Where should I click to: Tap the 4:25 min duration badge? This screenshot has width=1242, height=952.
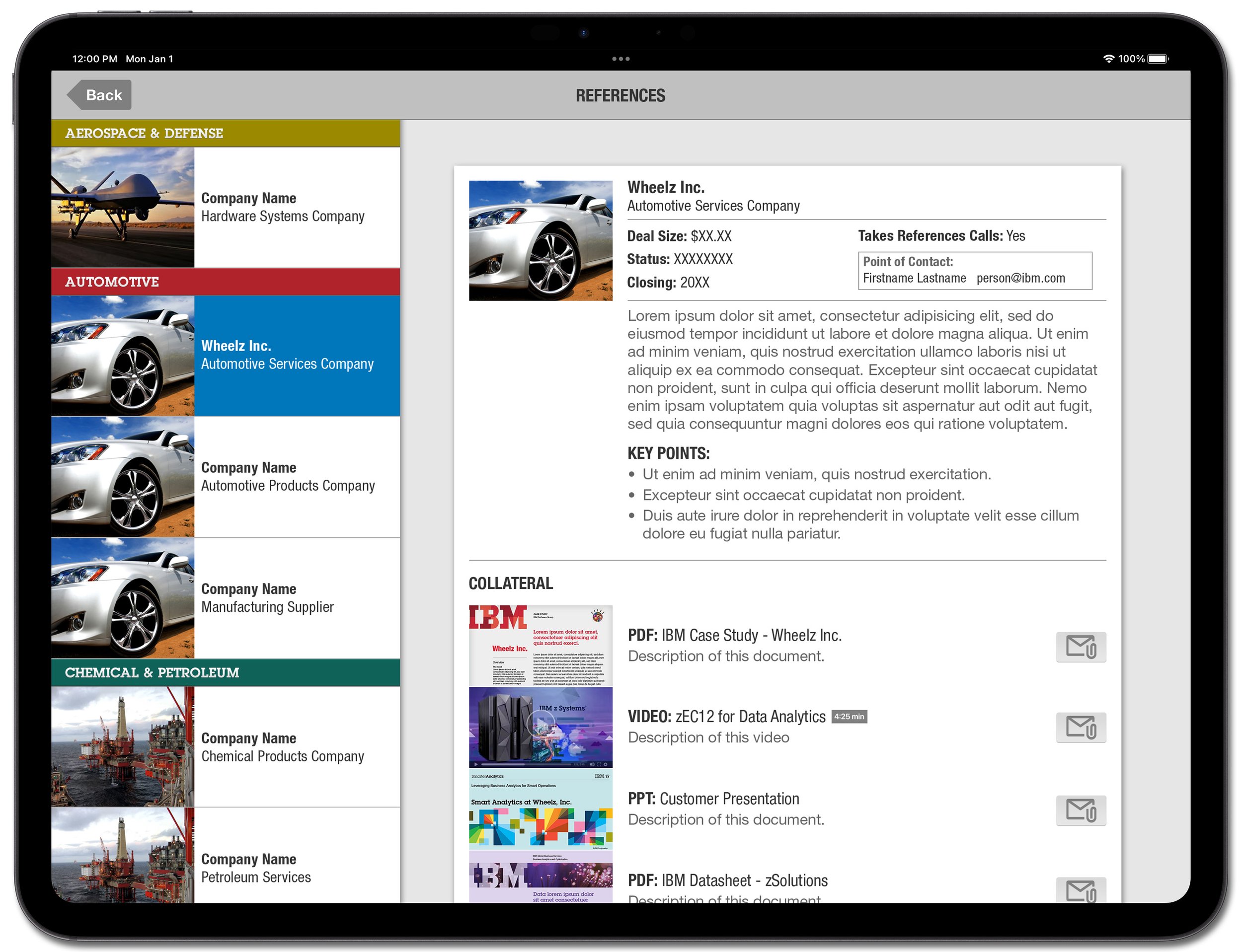849,716
